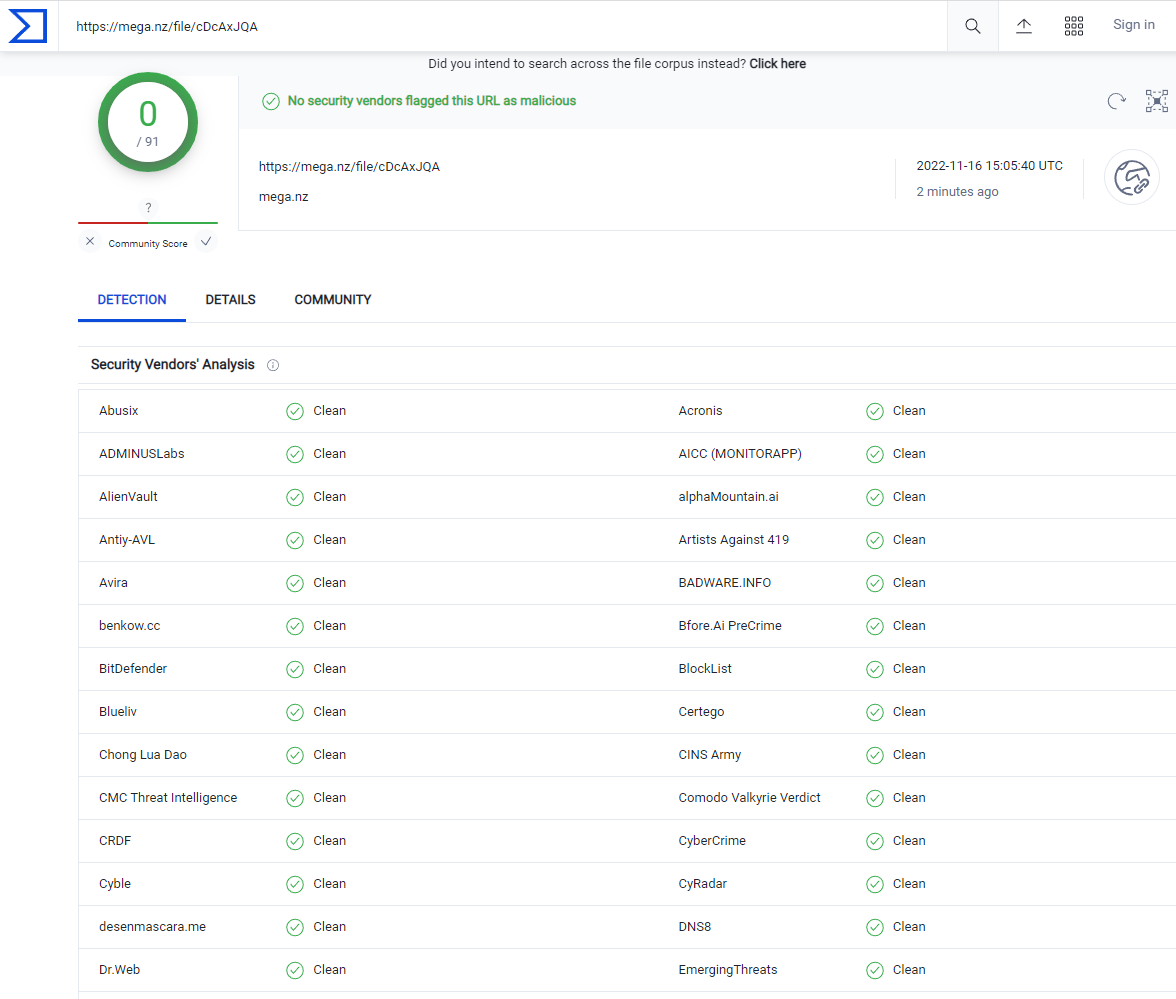Click the CINS Army vendor name
Screen dimensions: 1176x999
pyautogui.click(x=710, y=754)
